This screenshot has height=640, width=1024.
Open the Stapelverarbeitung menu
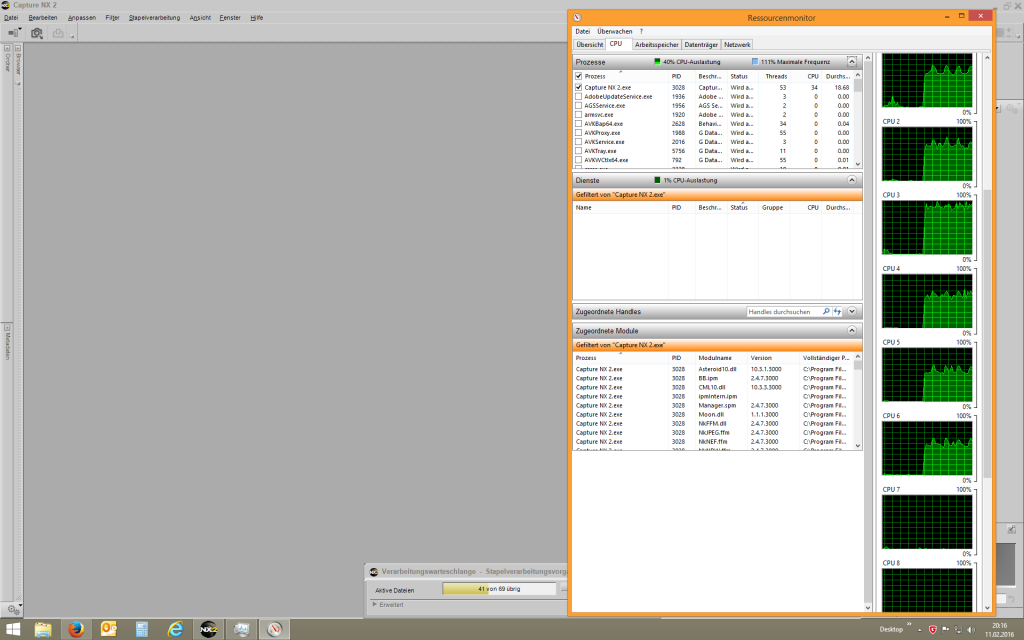pyautogui.click(x=154, y=18)
